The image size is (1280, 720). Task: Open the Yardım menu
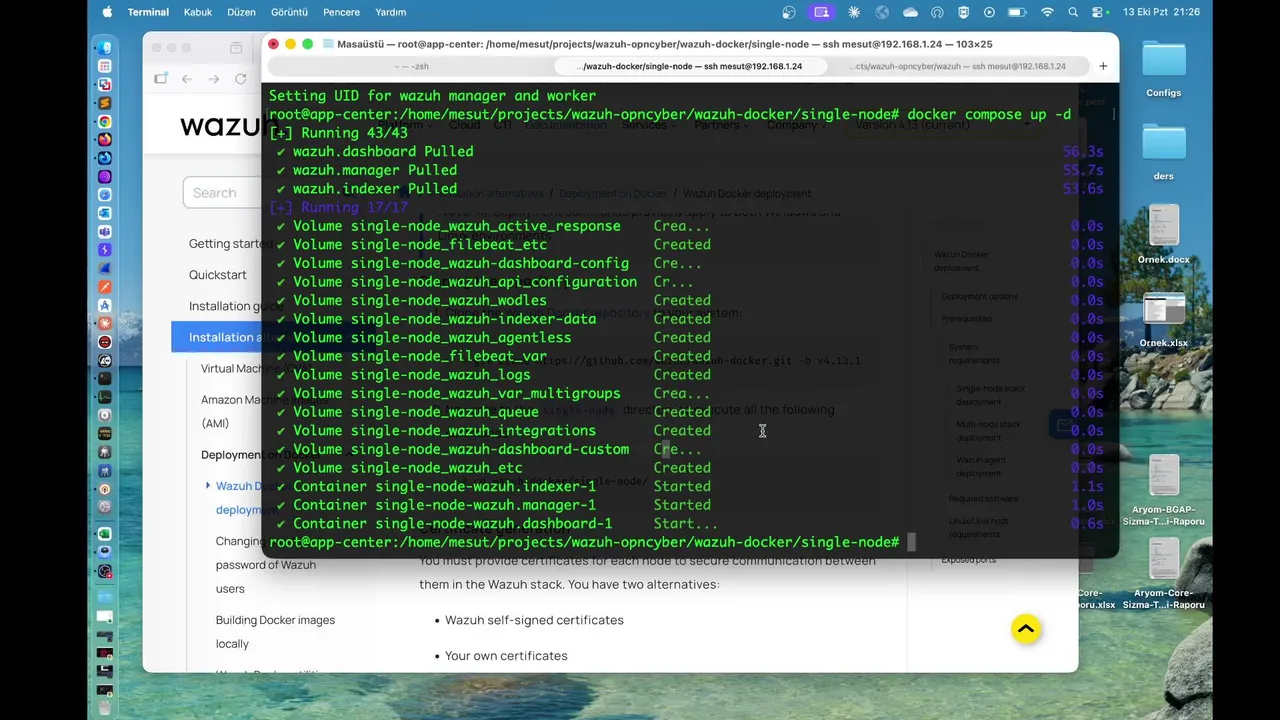pos(390,12)
